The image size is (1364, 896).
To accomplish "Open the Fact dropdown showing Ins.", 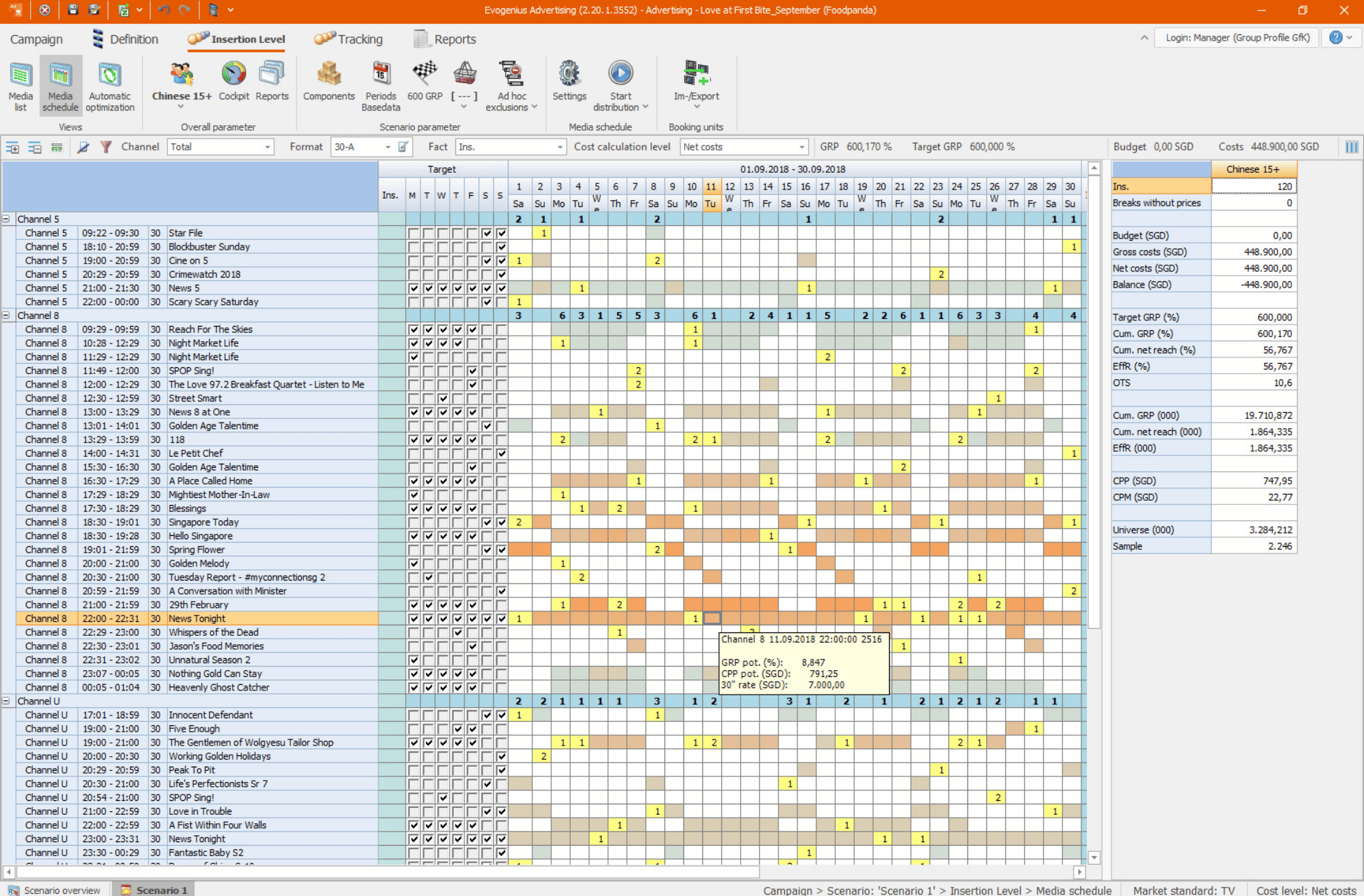I will [x=511, y=147].
